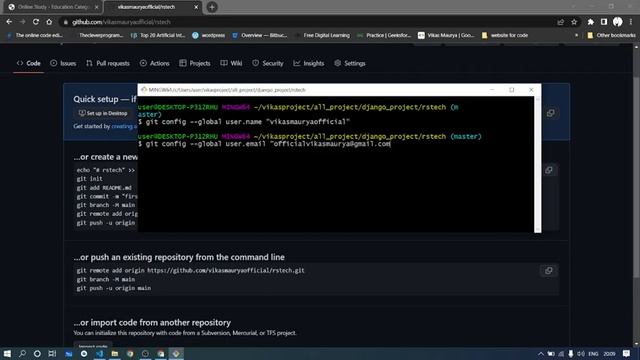This screenshot has width=640, height=360.
Task: Show hidden system tray icons
Action: 540,353
